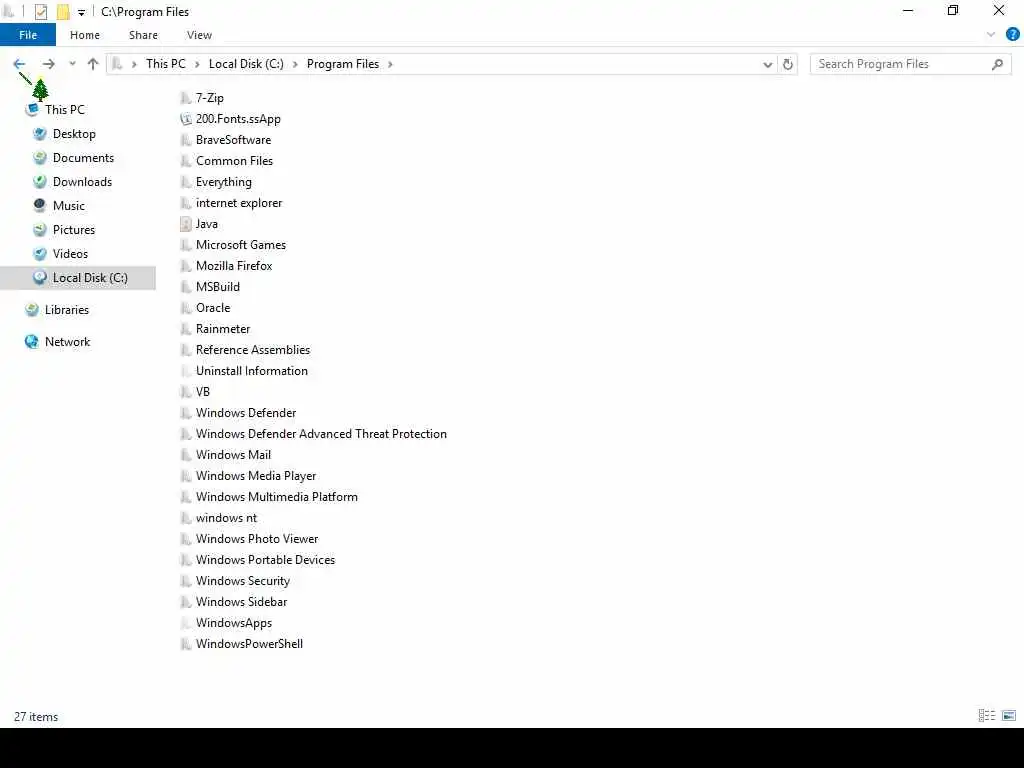This screenshot has height=768, width=1024.
Task: Open Help via the question mark icon
Action: click(1012, 35)
